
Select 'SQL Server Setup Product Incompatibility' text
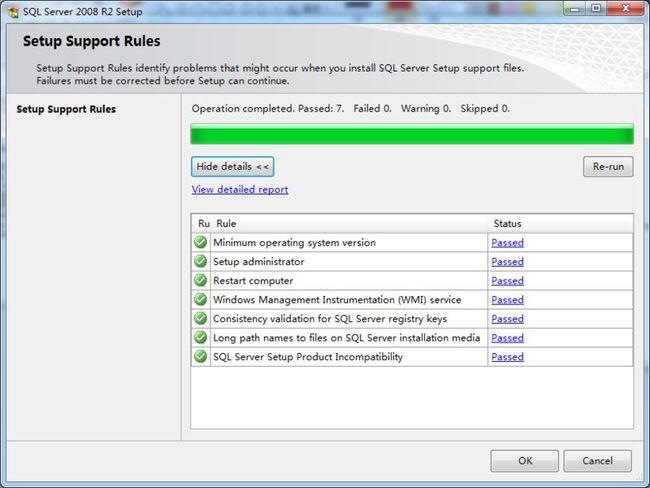point(308,357)
